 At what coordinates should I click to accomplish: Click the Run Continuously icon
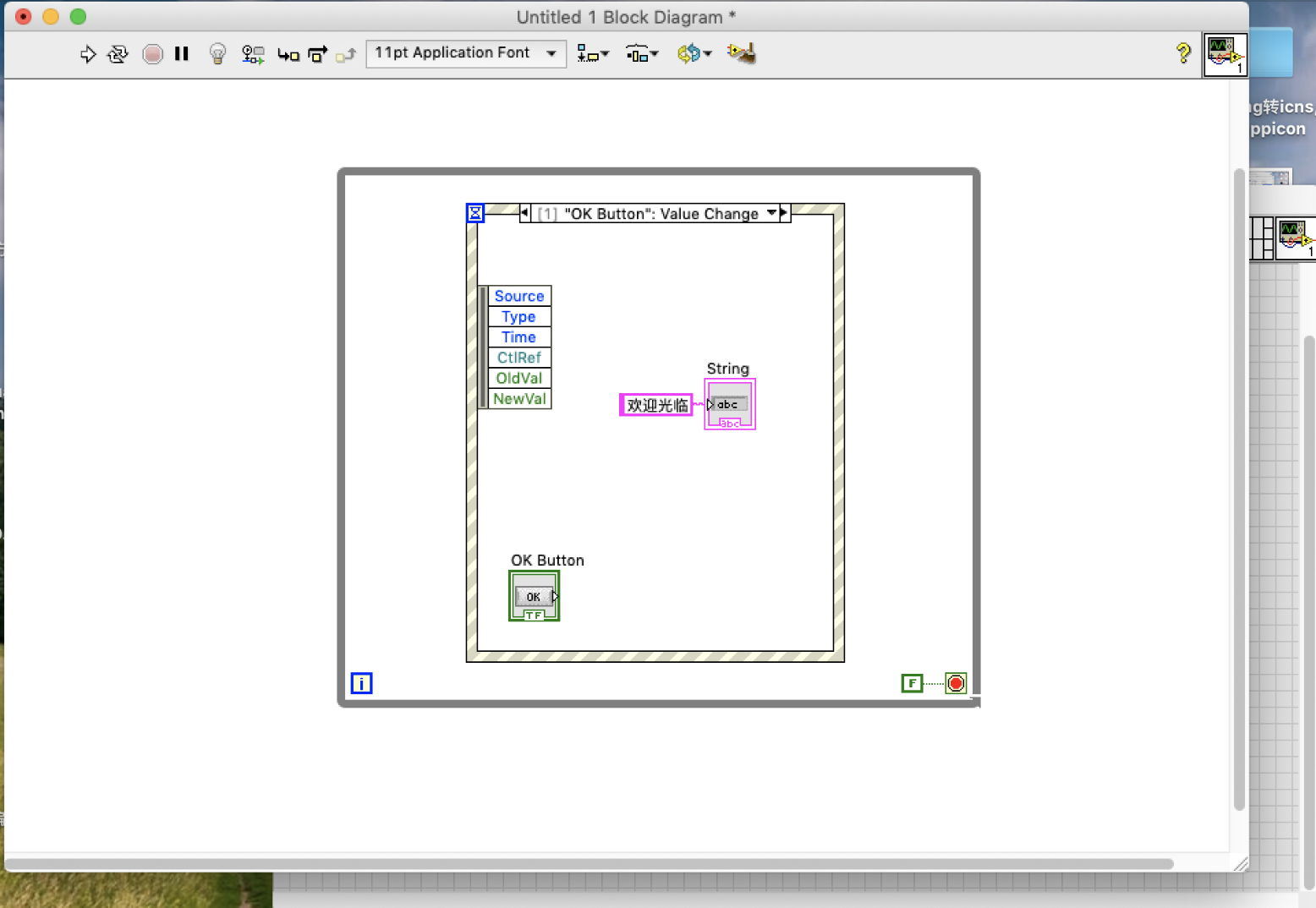118,53
